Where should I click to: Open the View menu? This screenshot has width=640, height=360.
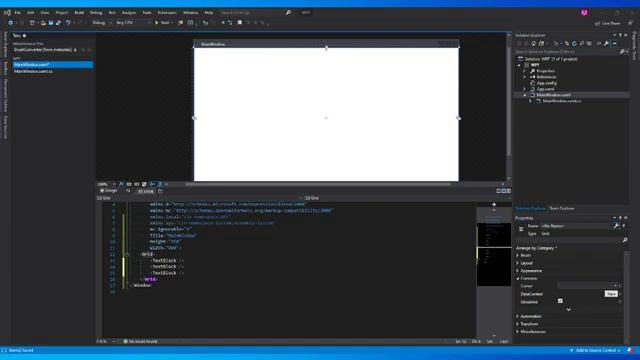44,13
